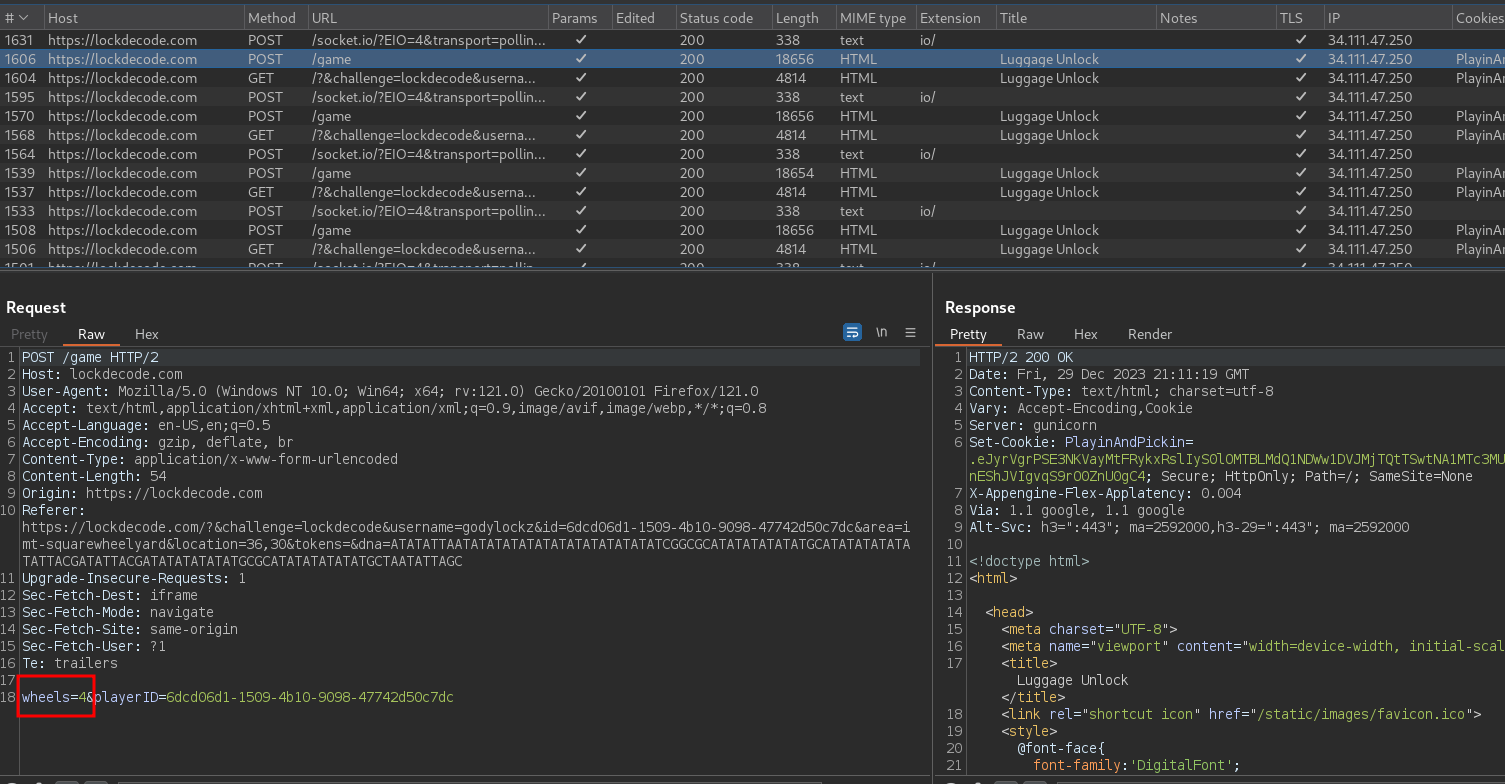The width and height of the screenshot is (1505, 784).
Task: Select history row number 1570
Action: (x=752, y=116)
